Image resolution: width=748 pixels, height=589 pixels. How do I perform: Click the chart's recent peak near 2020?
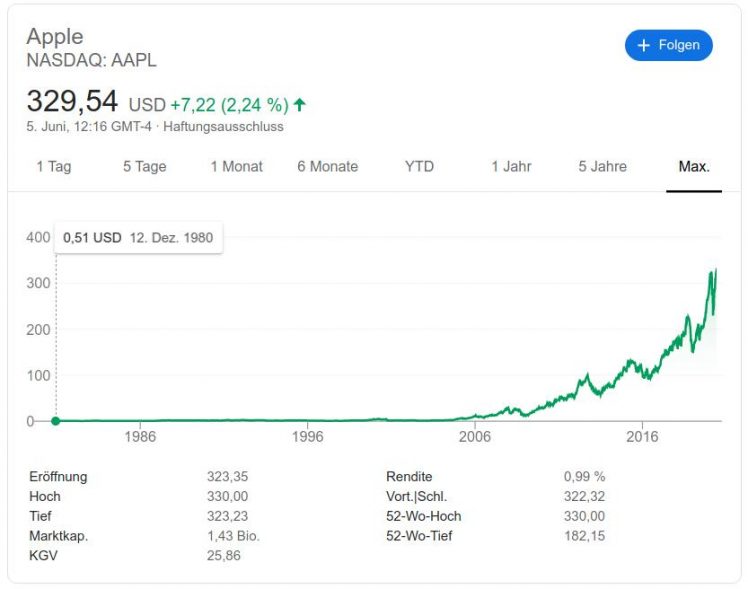click(716, 270)
